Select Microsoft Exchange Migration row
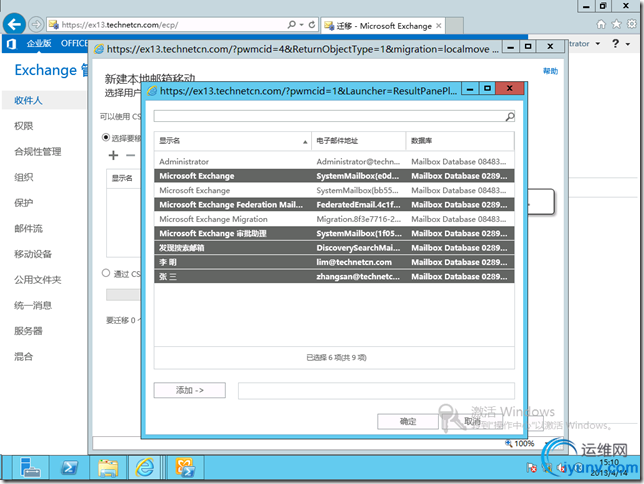 [x=334, y=219]
